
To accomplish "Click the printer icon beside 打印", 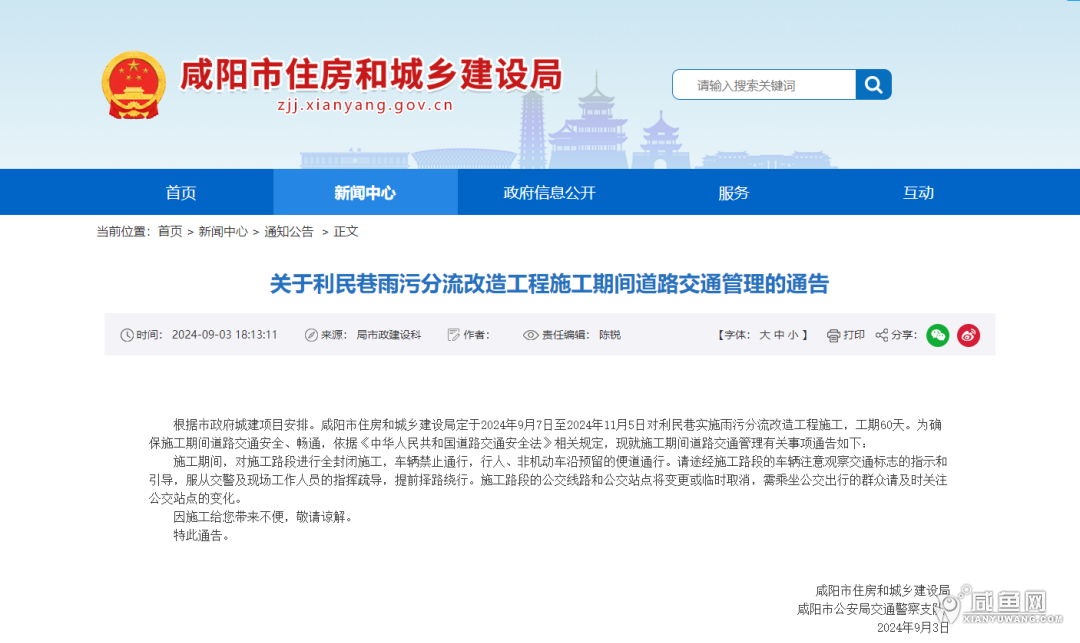I will [833, 335].
